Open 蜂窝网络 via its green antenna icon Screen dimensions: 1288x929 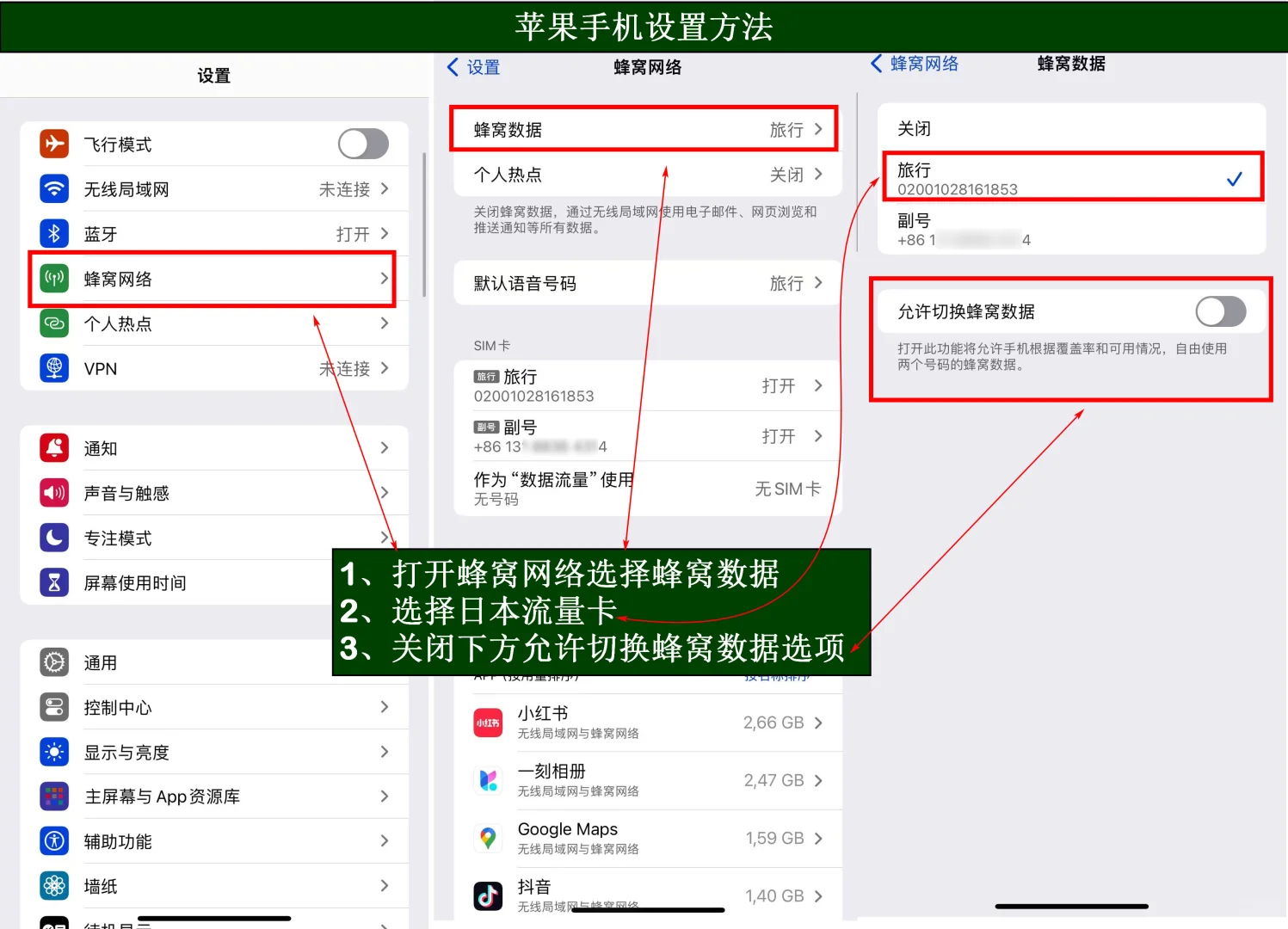(x=53, y=279)
